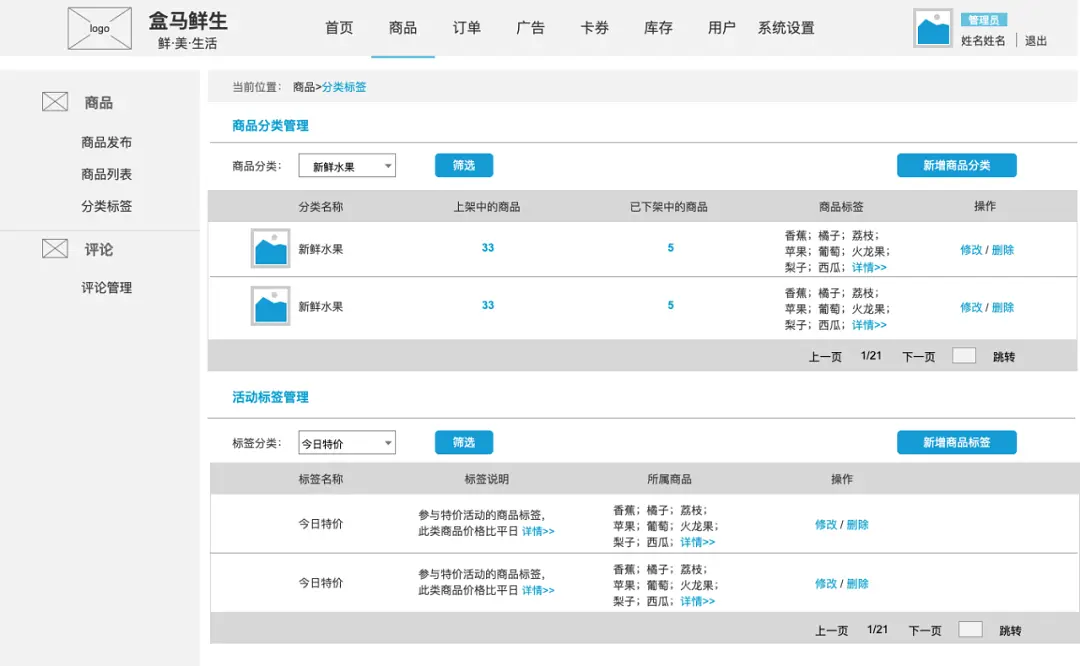
Task: Click the page jump input box
Action: 963,355
